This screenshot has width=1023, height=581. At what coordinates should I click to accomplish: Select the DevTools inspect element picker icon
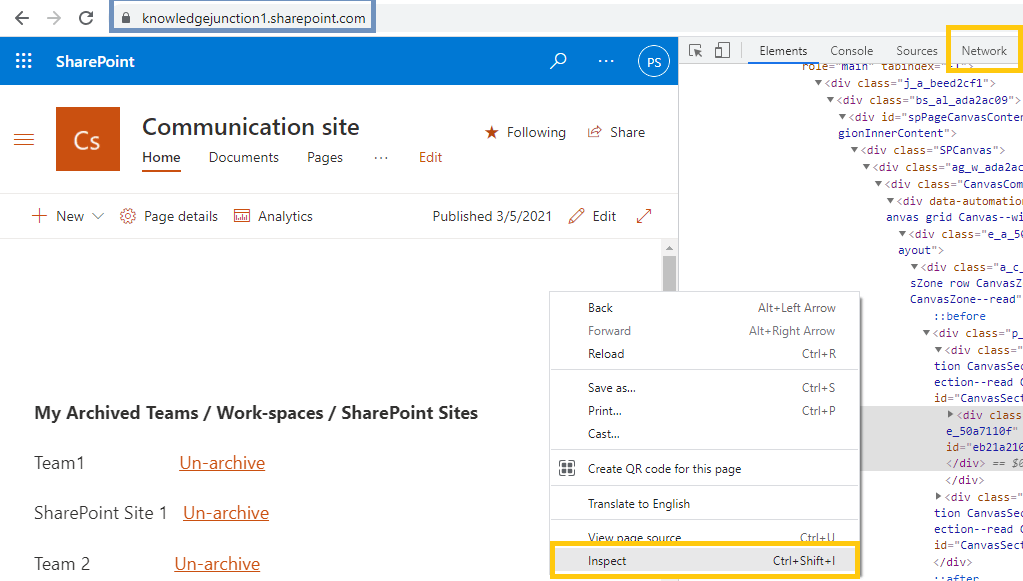[695, 51]
